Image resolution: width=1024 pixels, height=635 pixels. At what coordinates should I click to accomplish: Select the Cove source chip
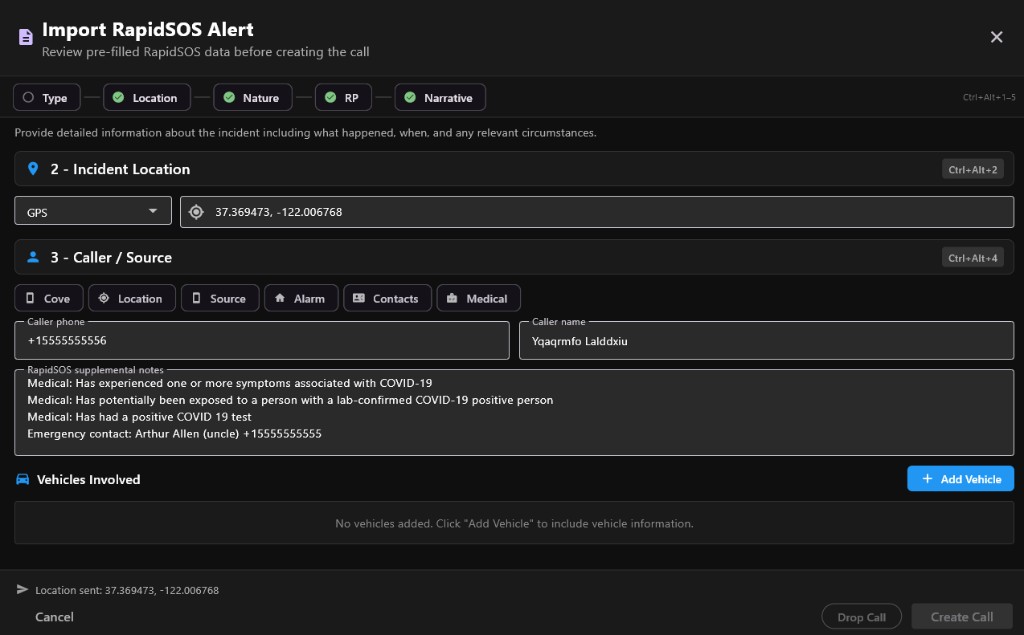click(x=48, y=298)
